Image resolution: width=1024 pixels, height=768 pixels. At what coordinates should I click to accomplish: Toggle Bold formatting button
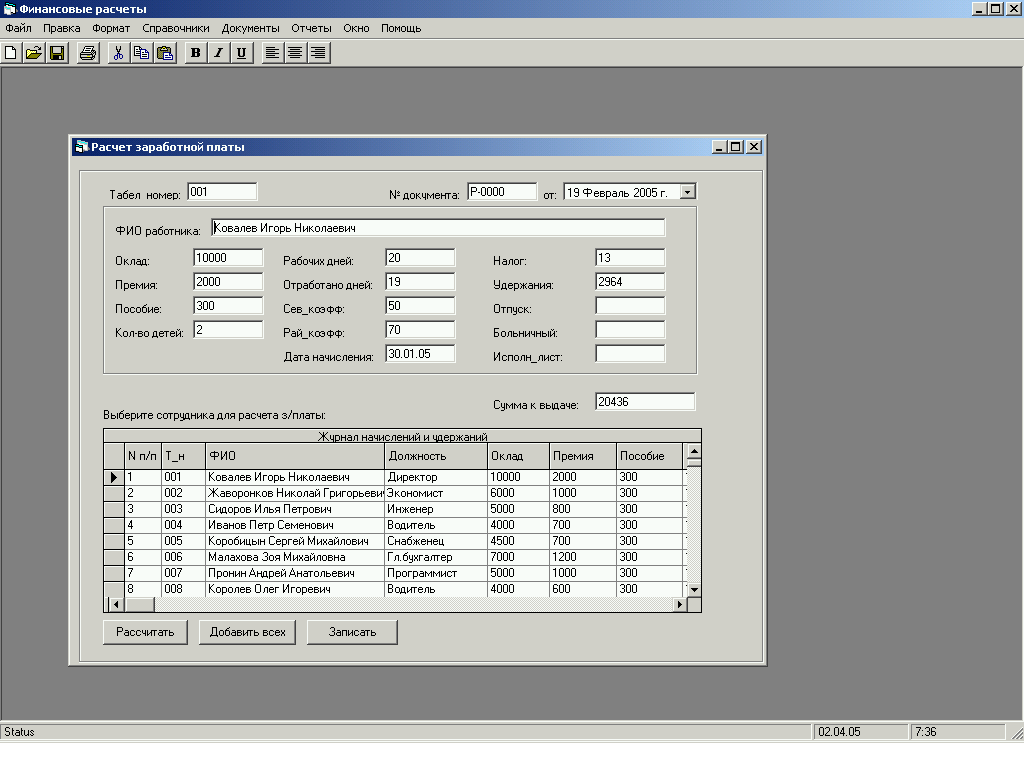(x=195, y=53)
